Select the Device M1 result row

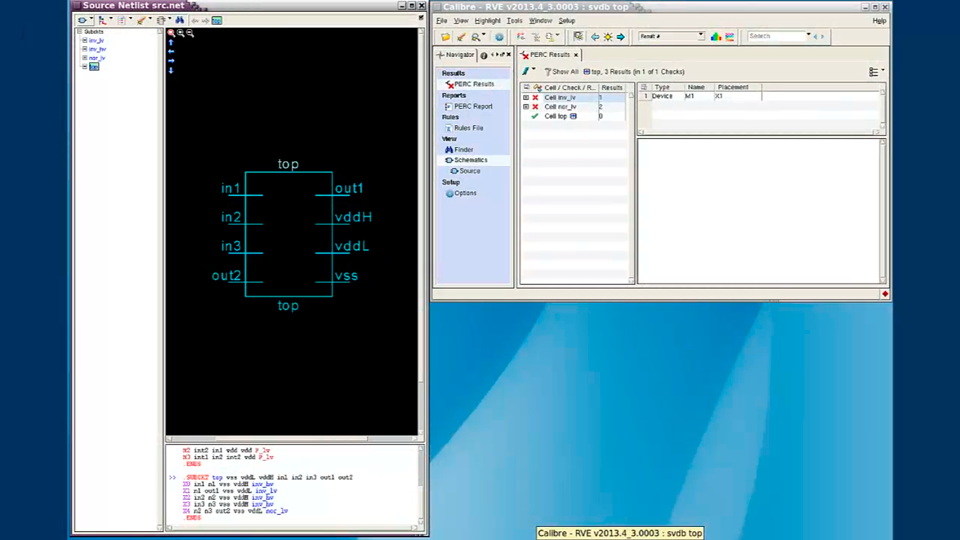pyautogui.click(x=700, y=96)
